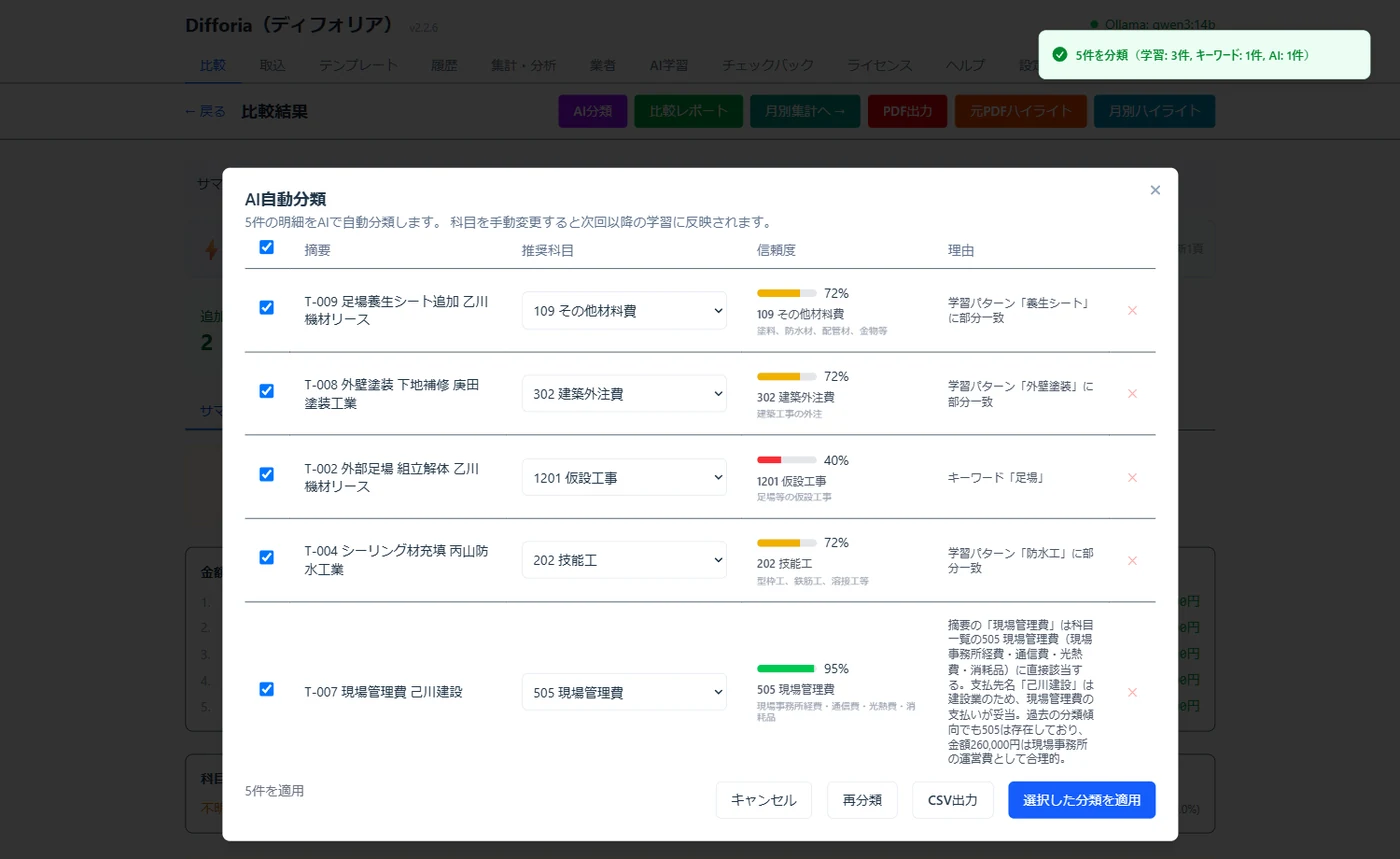The image size is (1400, 859).
Task: Click the 推奨科目 column header
Action: tap(548, 250)
